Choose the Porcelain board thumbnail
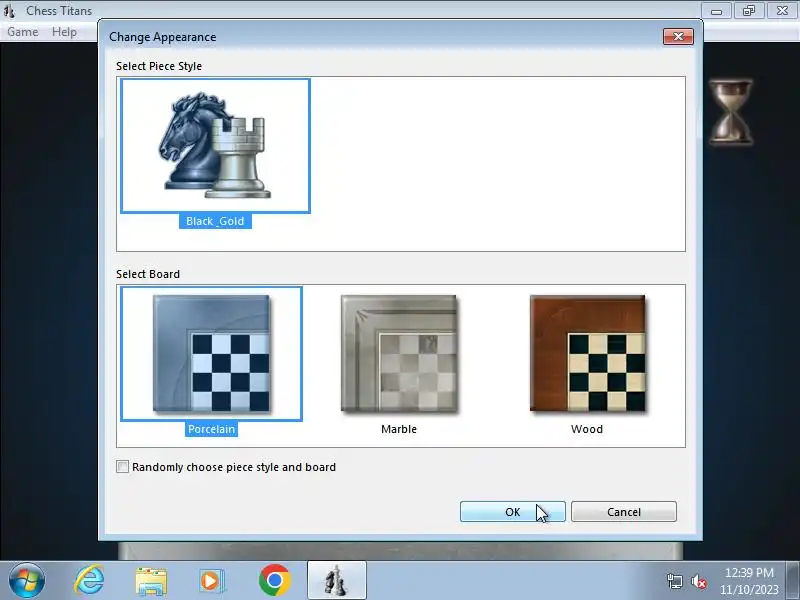The width and height of the screenshot is (800, 600). point(211,354)
